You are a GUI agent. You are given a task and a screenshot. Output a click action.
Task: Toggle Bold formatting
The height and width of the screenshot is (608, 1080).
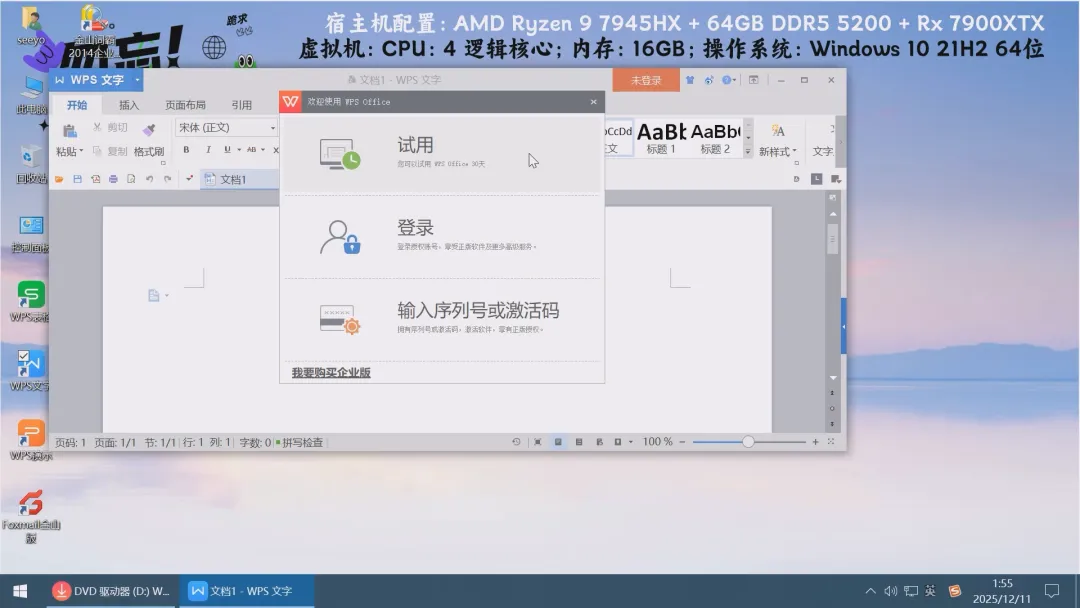pyautogui.click(x=186, y=149)
